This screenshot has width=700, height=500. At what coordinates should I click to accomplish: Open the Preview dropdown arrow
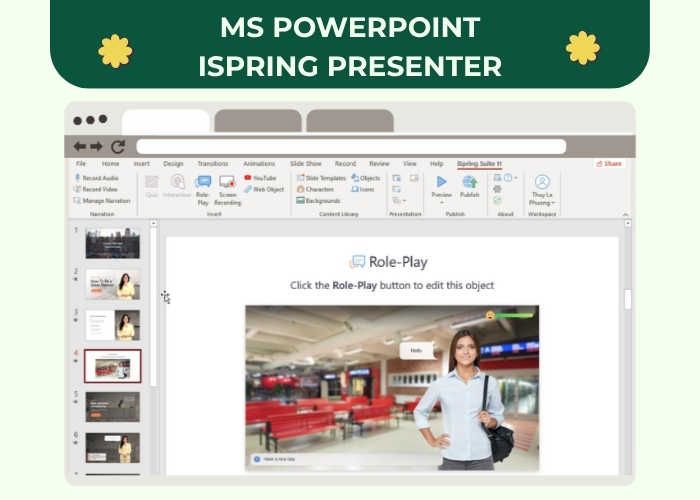click(x=442, y=203)
